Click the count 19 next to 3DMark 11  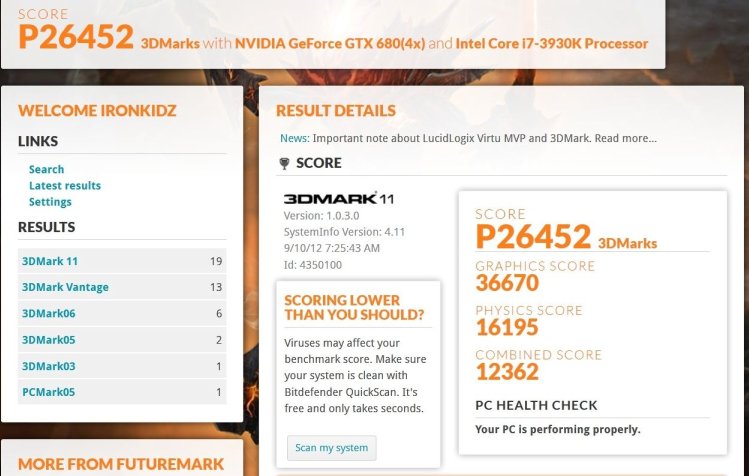pos(216,261)
